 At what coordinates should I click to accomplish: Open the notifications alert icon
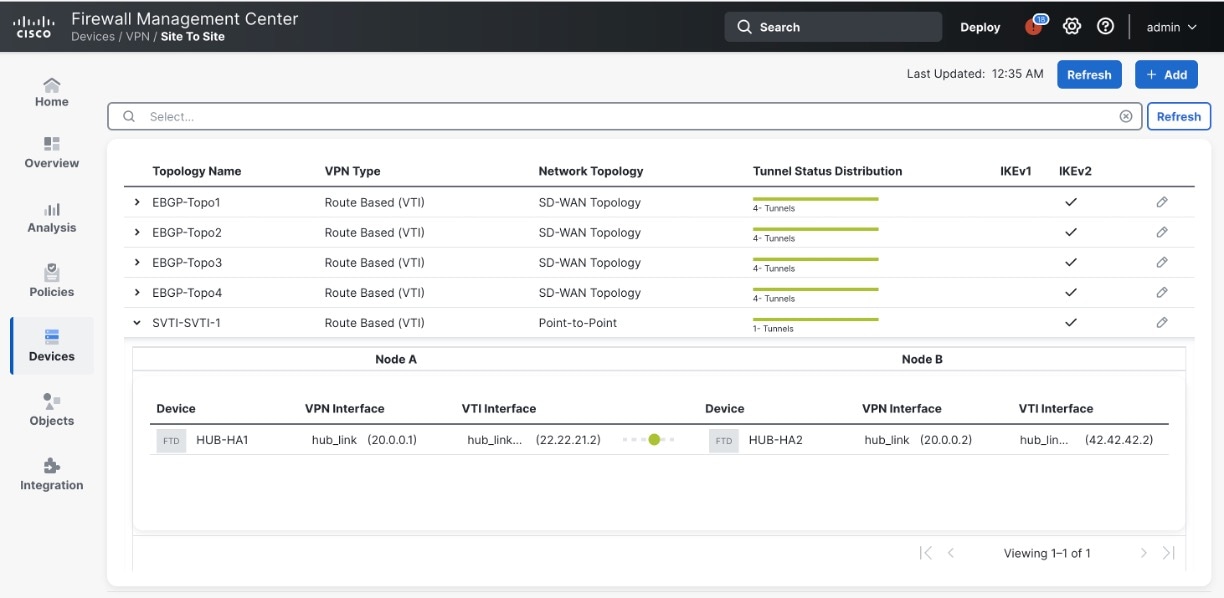(x=1034, y=27)
